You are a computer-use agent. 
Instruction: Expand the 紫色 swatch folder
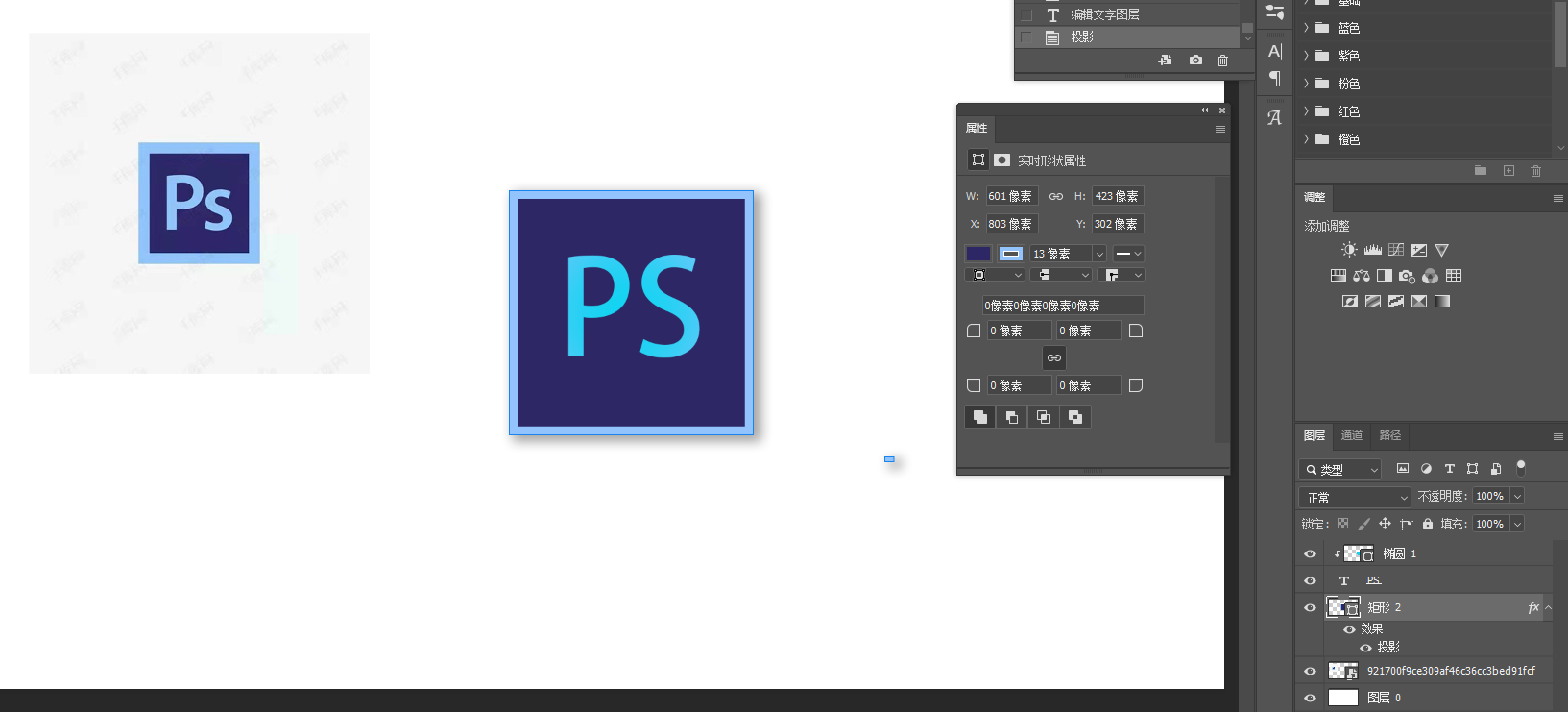(1306, 56)
